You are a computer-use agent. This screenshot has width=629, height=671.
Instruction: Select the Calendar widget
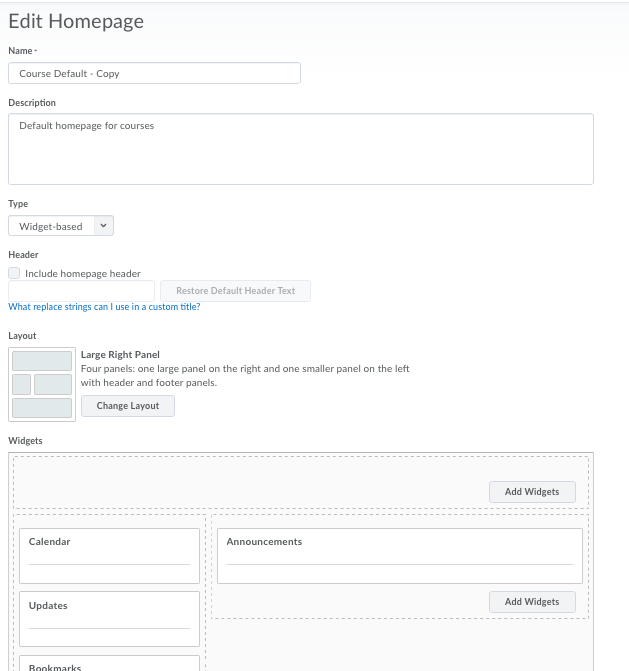[x=109, y=555]
